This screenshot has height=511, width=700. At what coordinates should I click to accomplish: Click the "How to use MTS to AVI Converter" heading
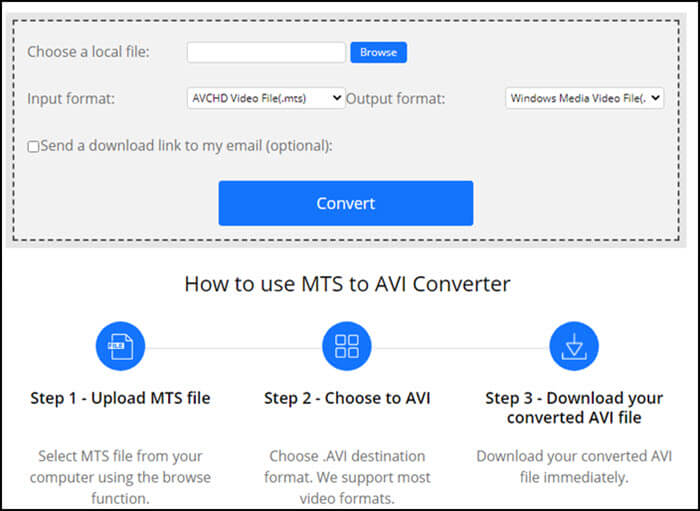(x=347, y=284)
